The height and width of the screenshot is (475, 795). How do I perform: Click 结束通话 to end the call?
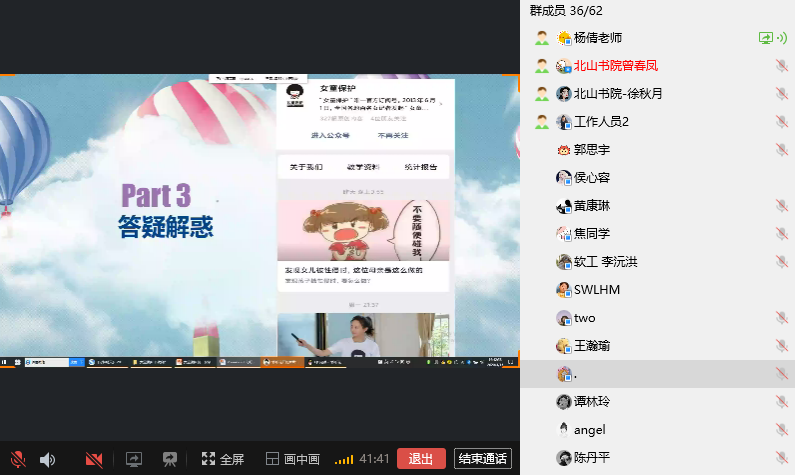click(x=482, y=459)
